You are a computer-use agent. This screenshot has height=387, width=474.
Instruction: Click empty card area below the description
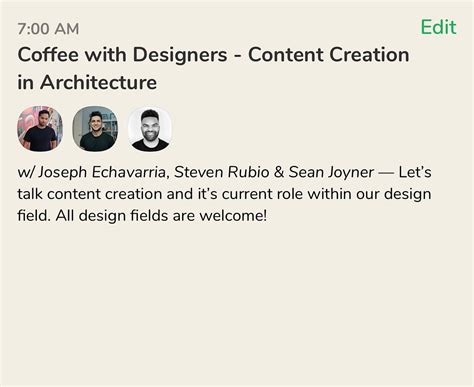tap(237, 300)
